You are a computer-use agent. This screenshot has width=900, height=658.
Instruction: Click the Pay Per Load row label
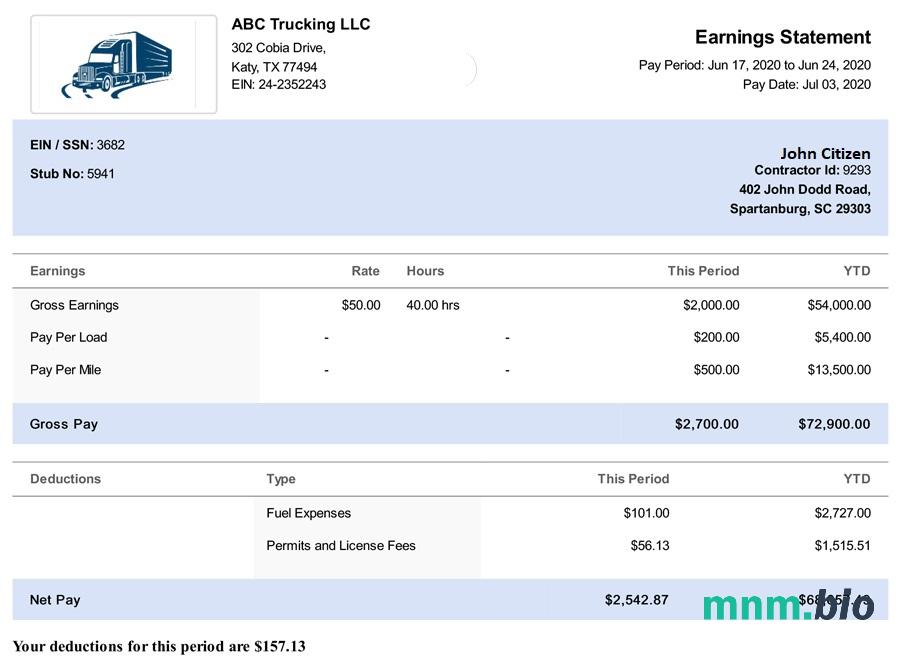[68, 337]
